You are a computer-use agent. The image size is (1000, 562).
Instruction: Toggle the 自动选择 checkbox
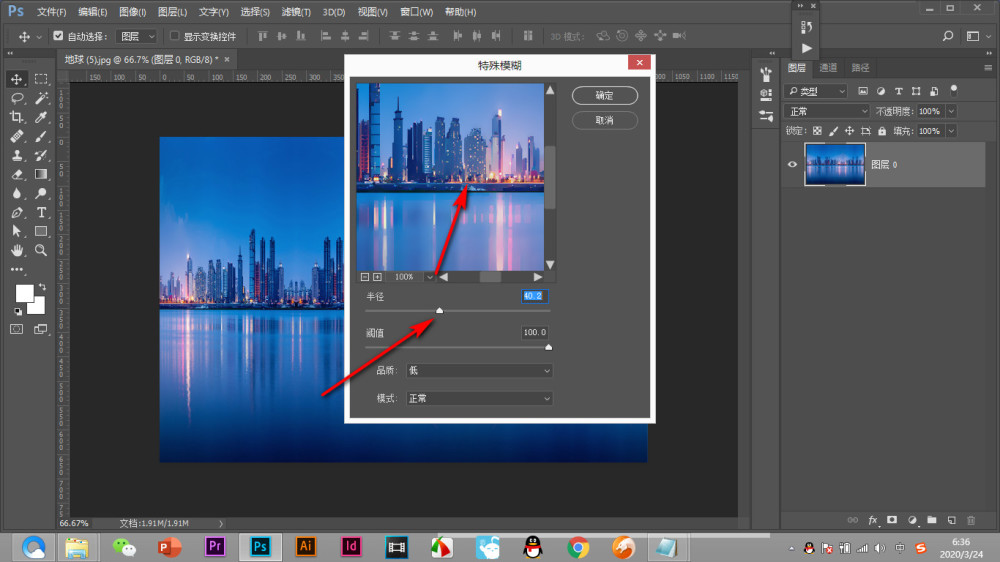(58, 36)
